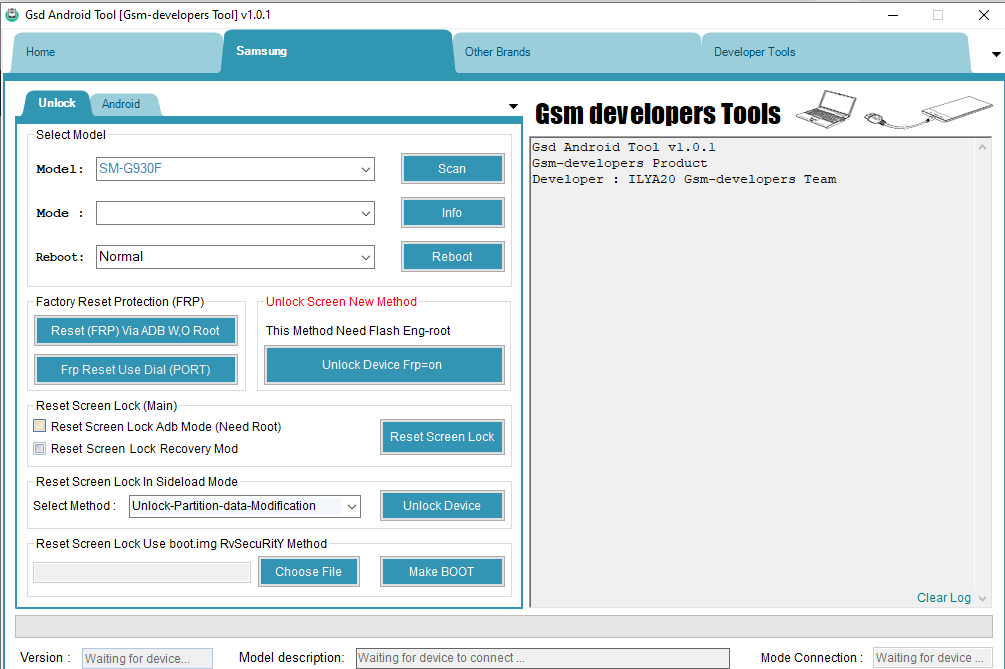
Task: Click the Reboot button
Action: [453, 257]
